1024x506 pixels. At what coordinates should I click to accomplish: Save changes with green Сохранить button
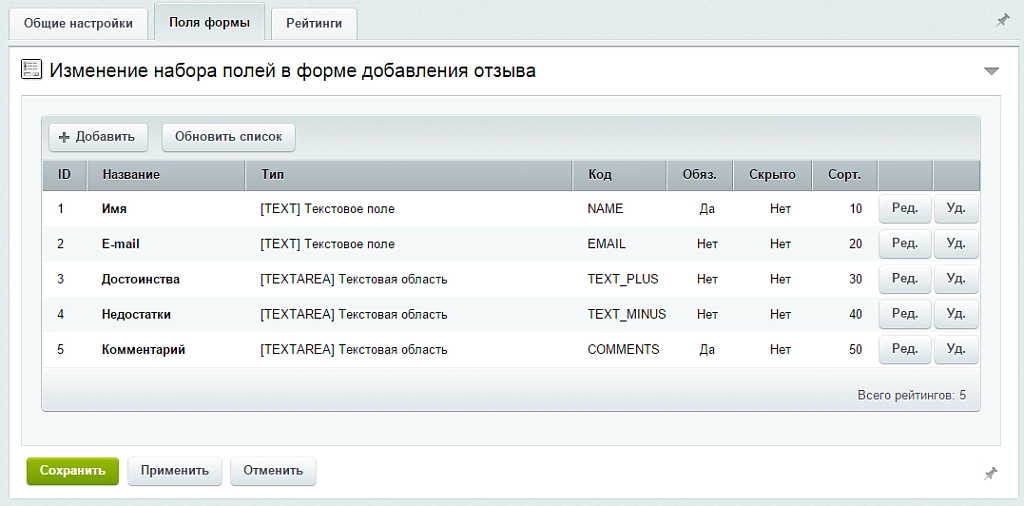[x=72, y=471]
